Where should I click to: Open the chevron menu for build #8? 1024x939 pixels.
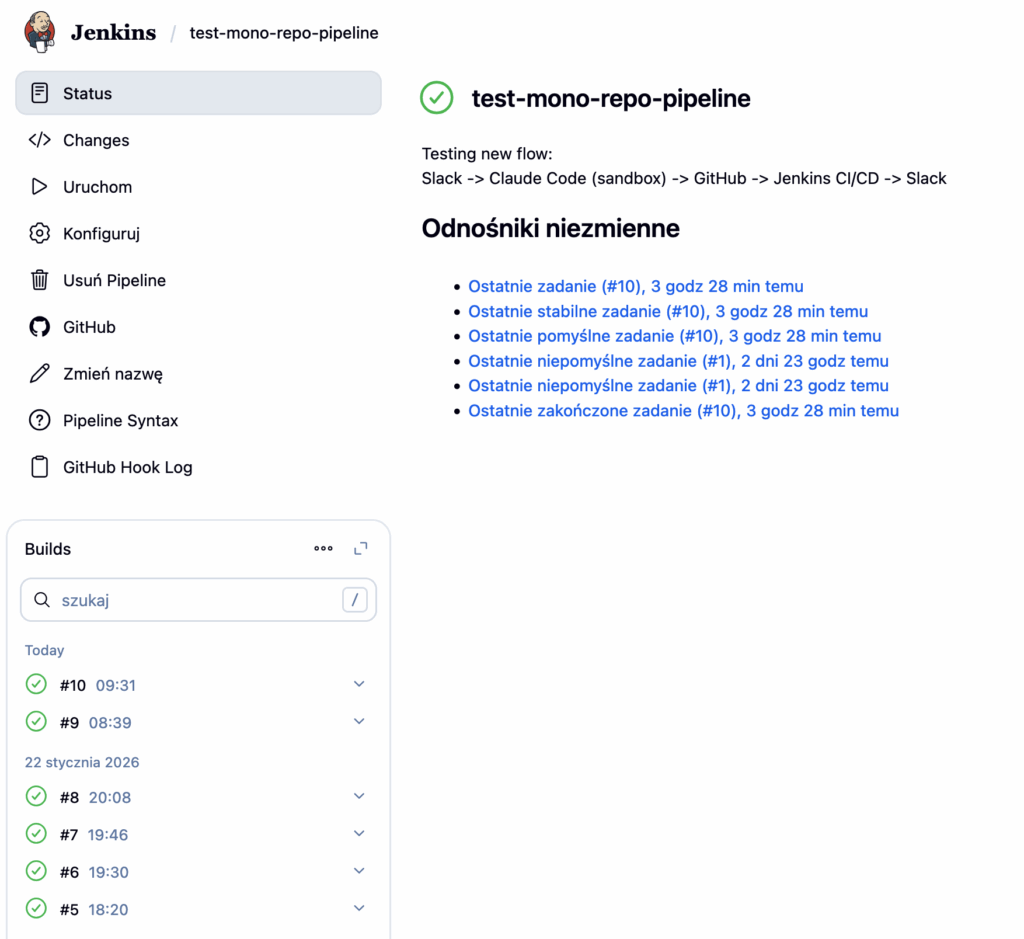359,796
